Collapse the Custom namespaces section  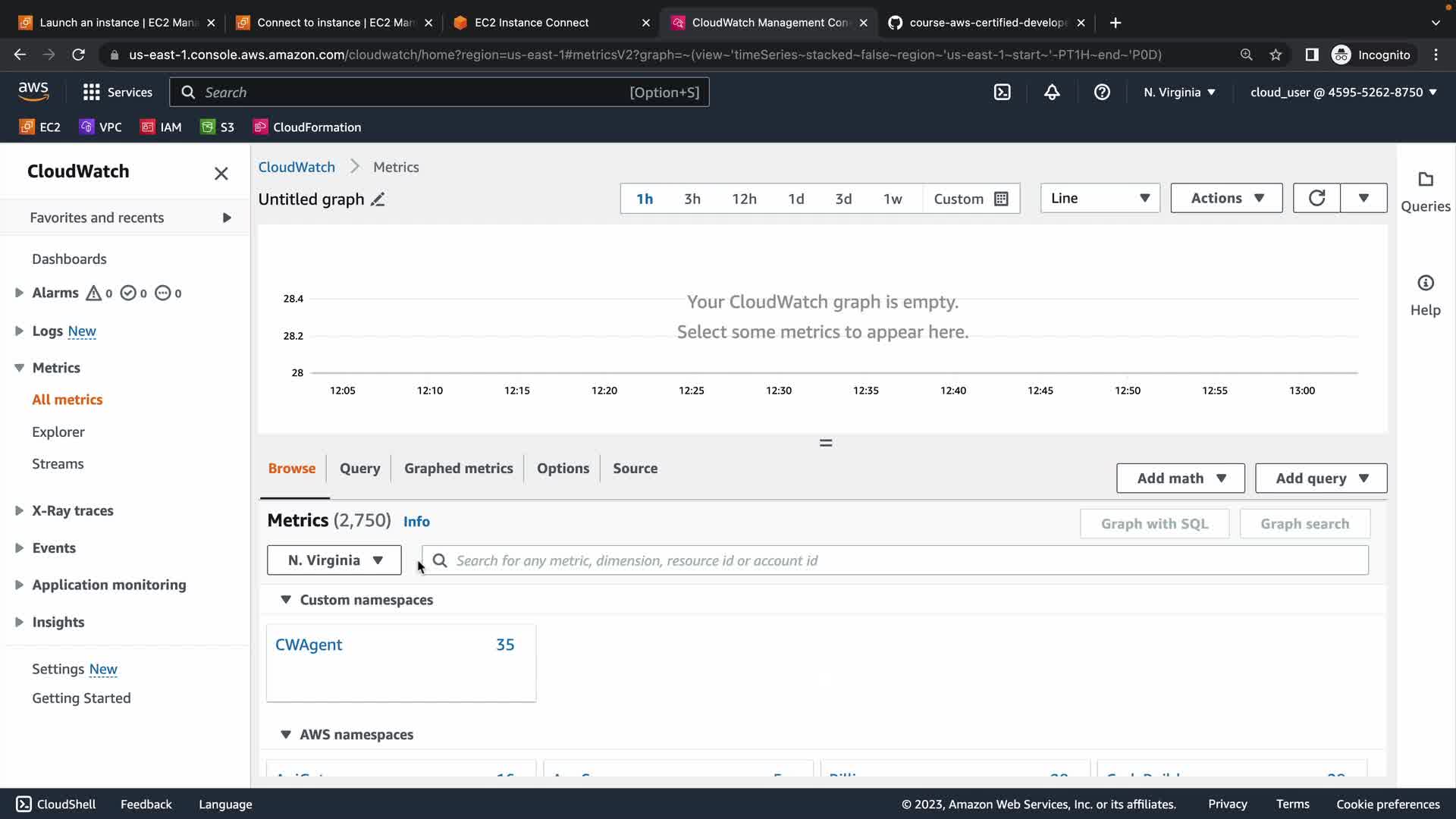point(286,600)
